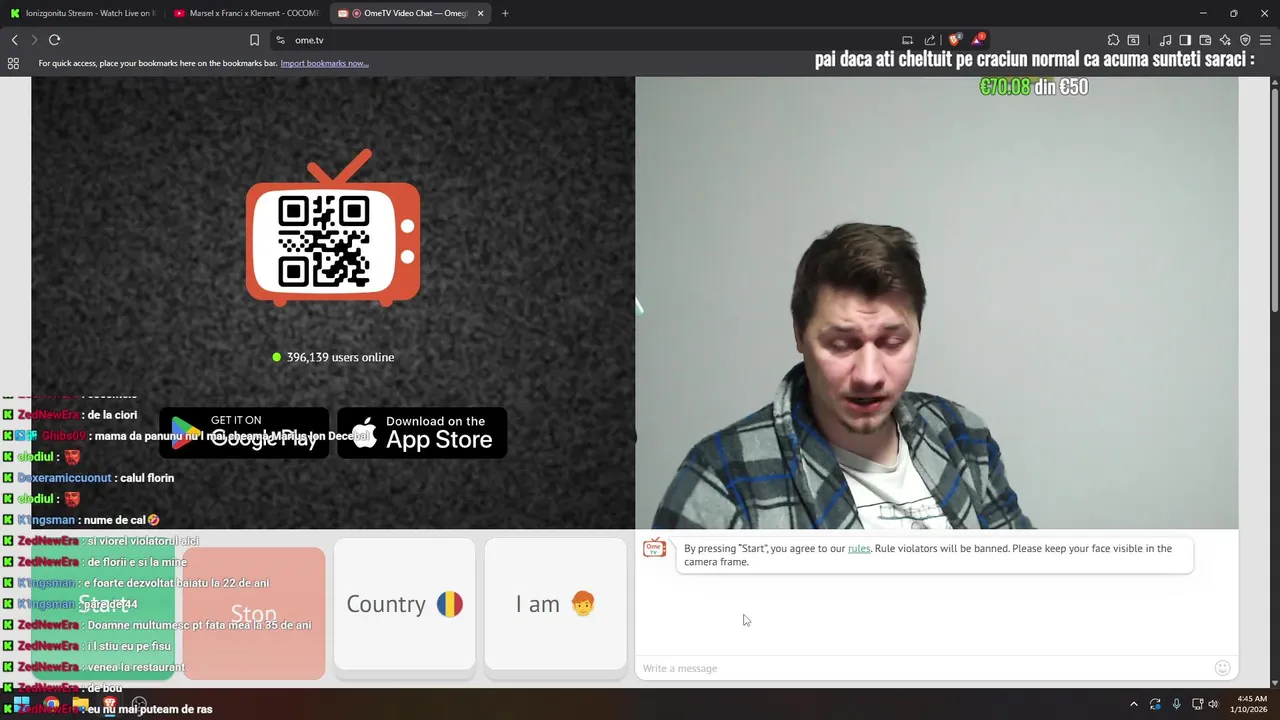Click the OmeTV QR code television logo

pyautogui.click(x=333, y=228)
